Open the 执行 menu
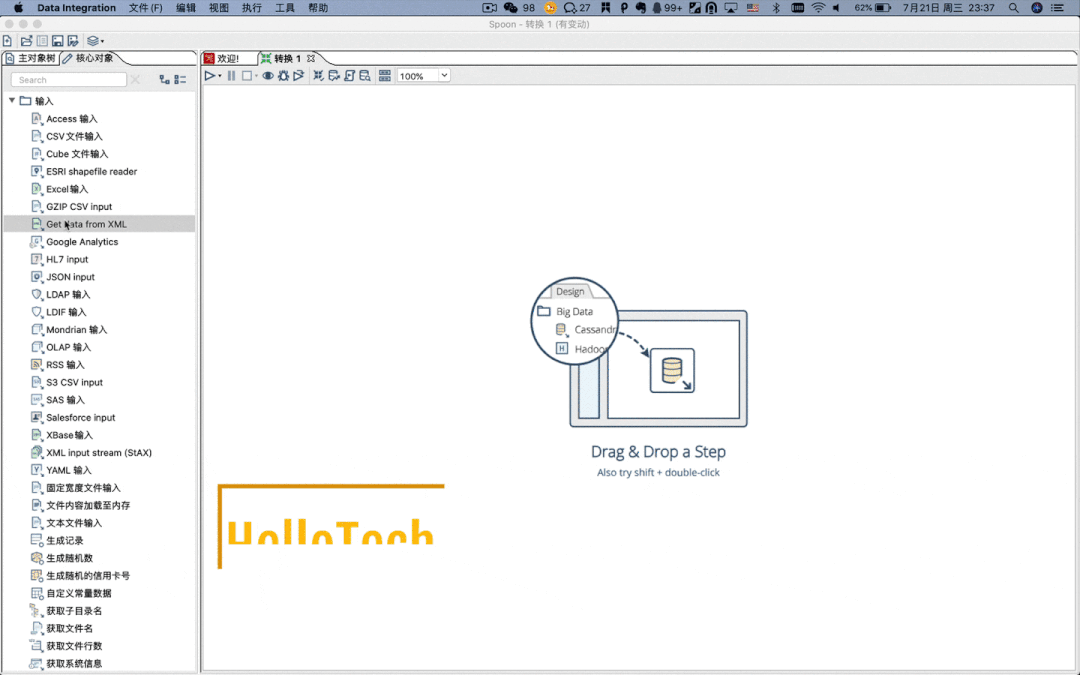1080x675 pixels. pyautogui.click(x=251, y=8)
